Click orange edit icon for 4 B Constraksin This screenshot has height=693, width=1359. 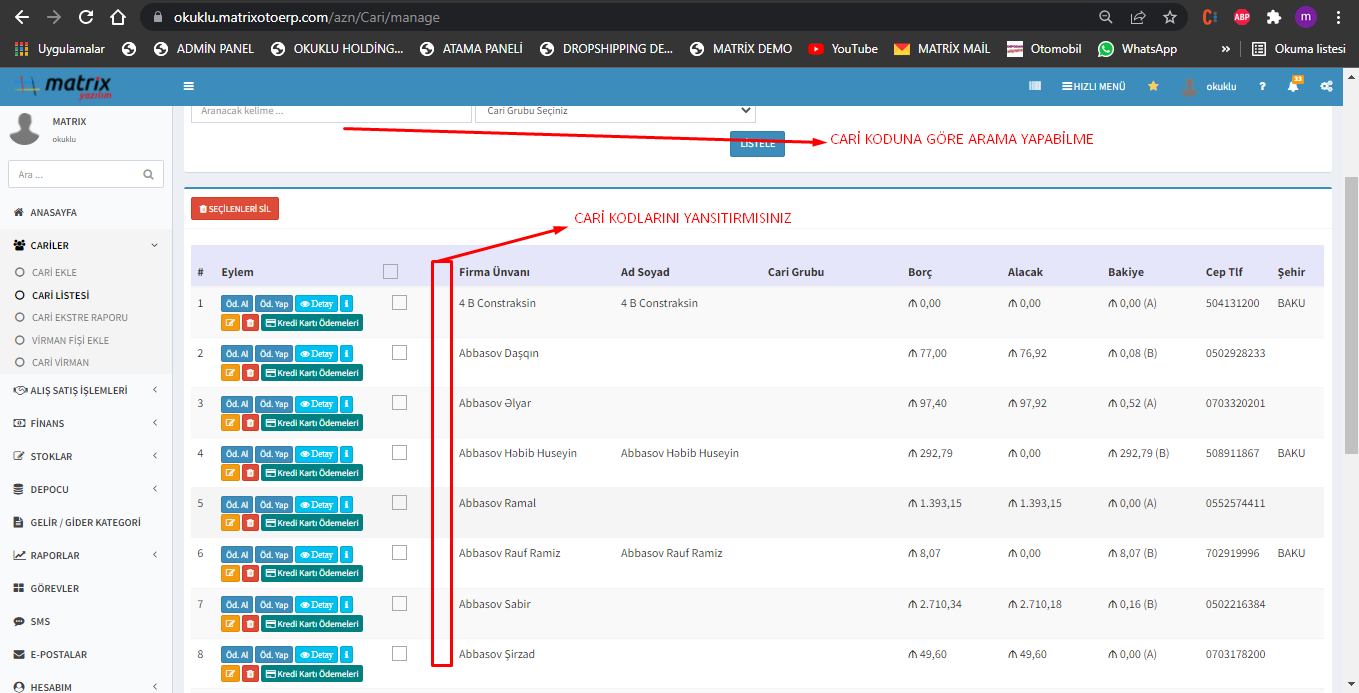click(230, 323)
